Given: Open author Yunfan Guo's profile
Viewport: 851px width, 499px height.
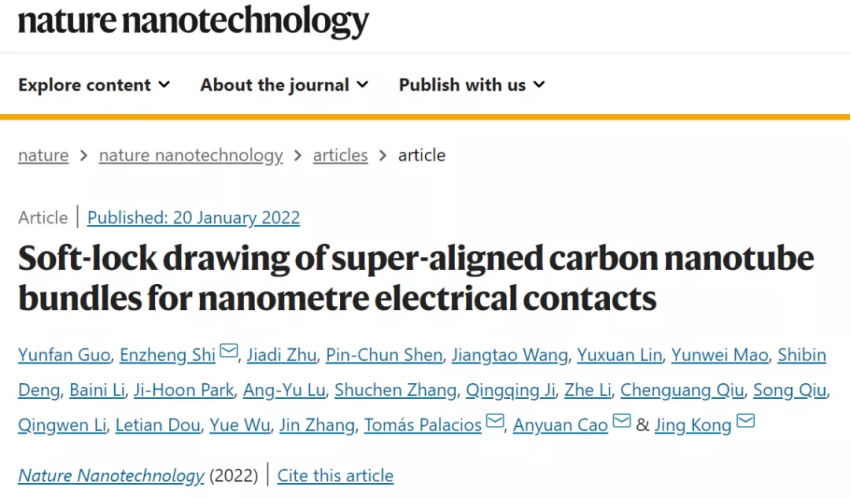Looking at the screenshot, I should point(64,355).
